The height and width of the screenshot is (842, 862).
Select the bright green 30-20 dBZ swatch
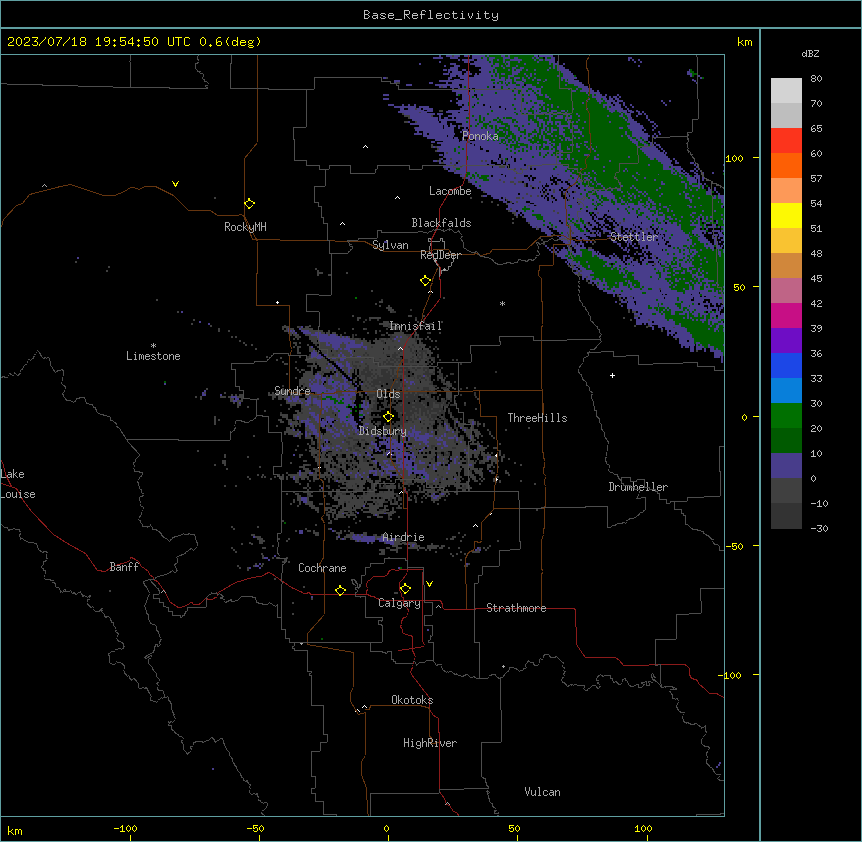(x=786, y=416)
